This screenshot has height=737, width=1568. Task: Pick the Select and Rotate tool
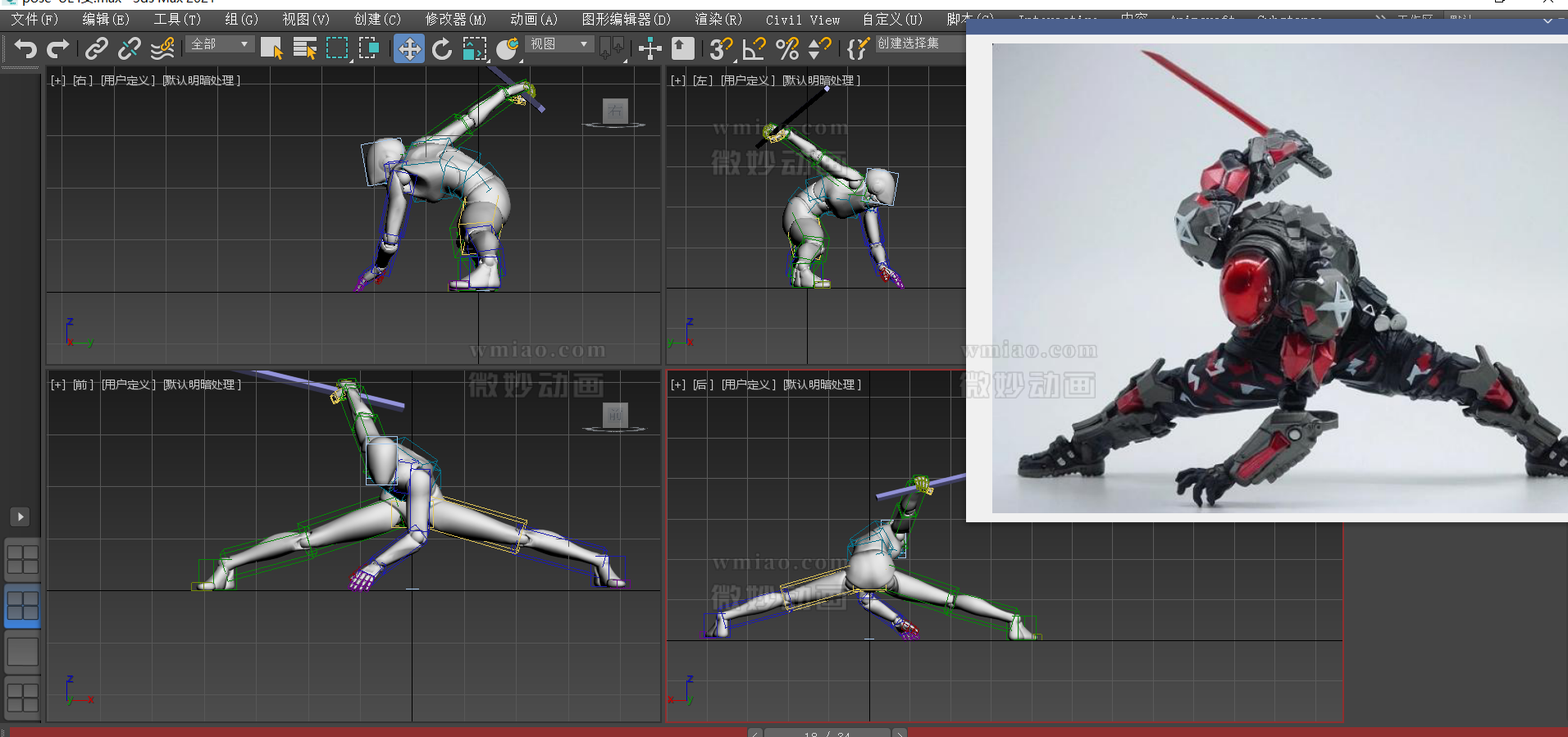pyautogui.click(x=442, y=49)
